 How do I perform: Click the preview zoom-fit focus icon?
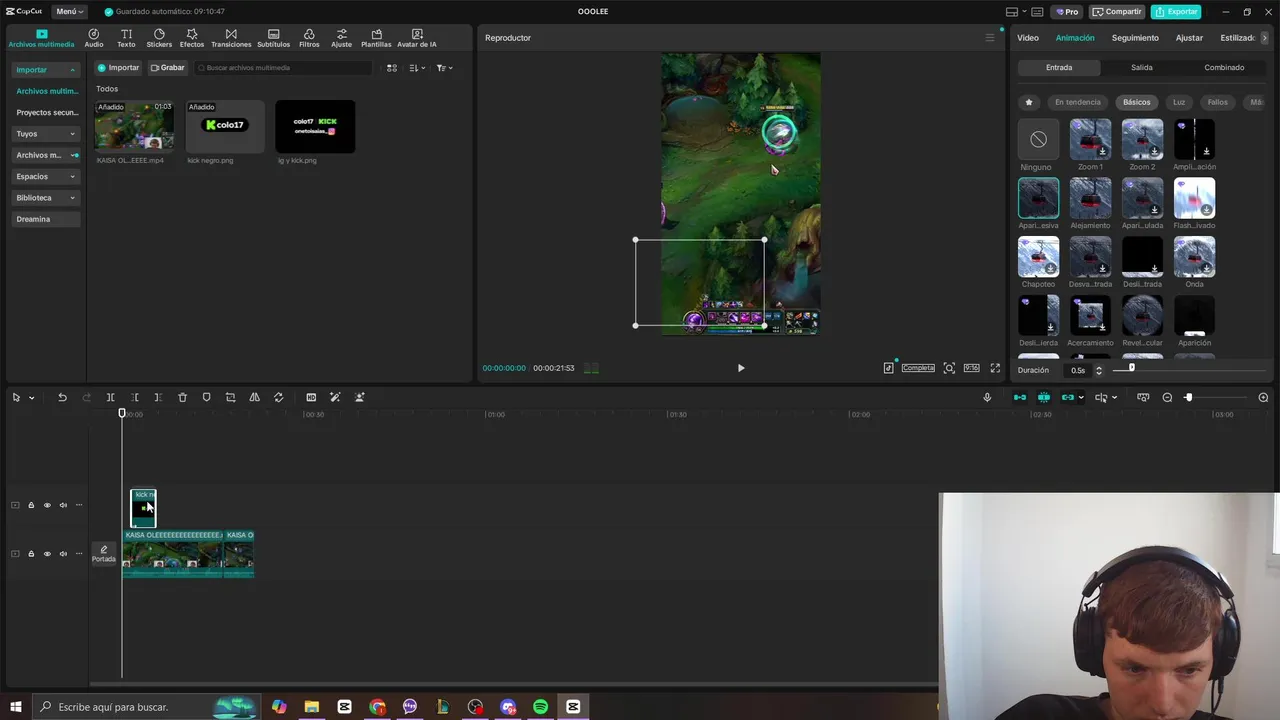[x=949, y=368]
